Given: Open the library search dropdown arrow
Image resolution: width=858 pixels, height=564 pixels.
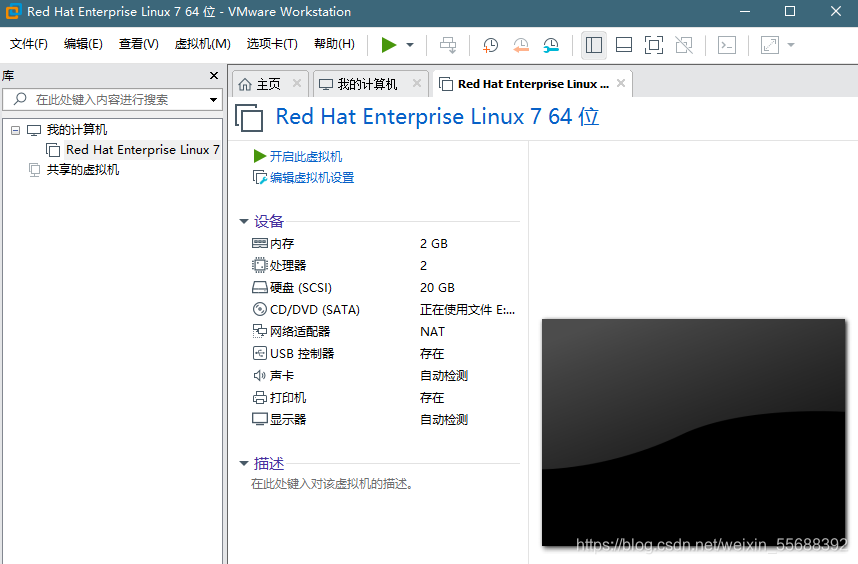Looking at the screenshot, I should 213,100.
